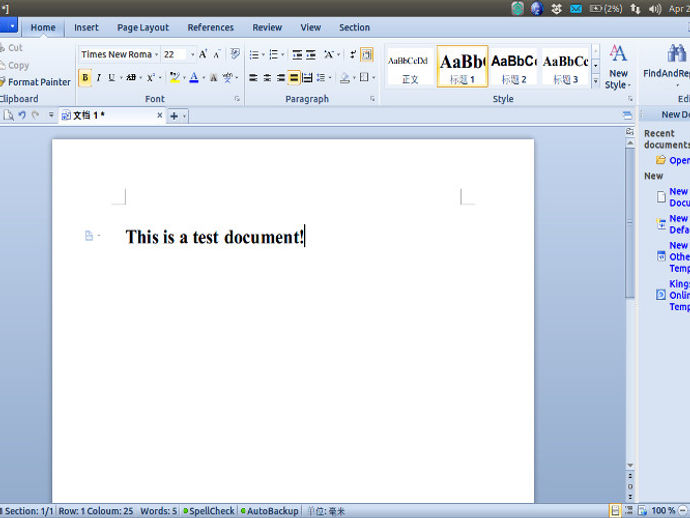This screenshot has height=518, width=690.
Task: Expand underline style options arrow
Action: pyautogui.click(x=121, y=78)
